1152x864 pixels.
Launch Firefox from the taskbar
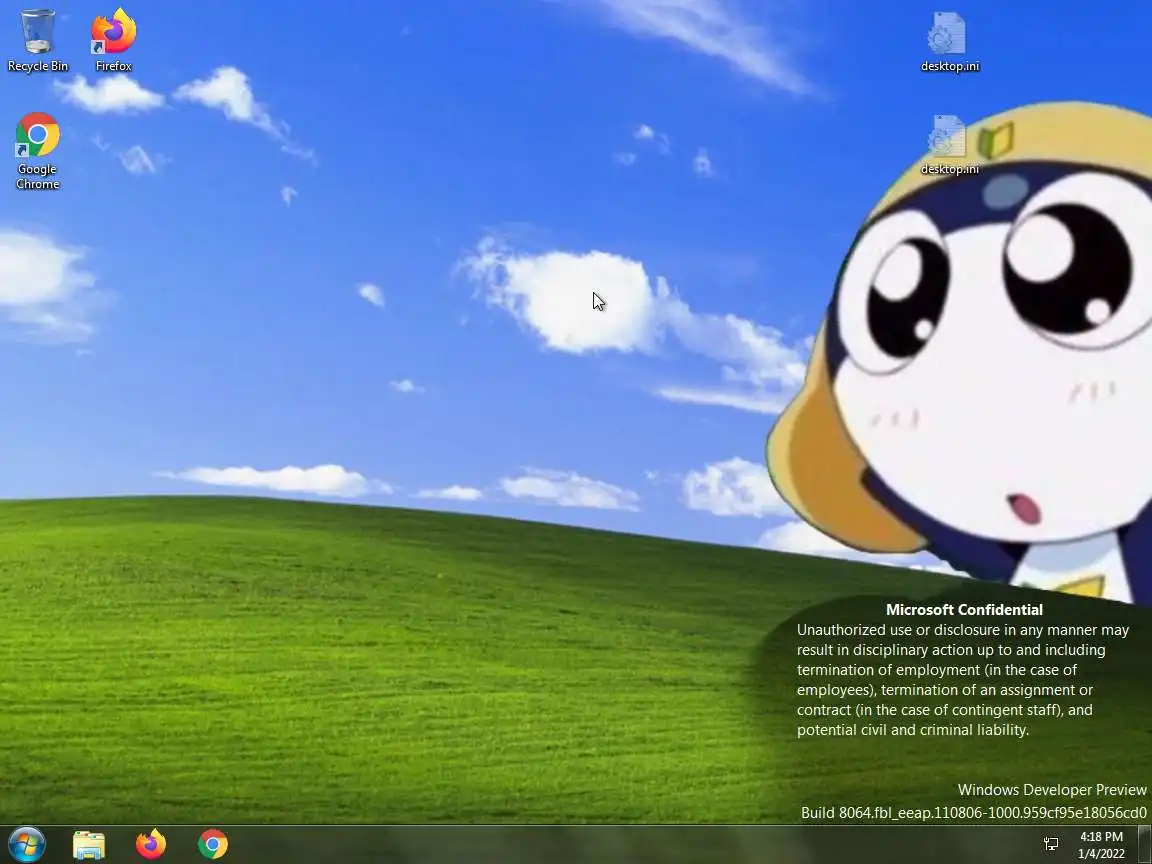(x=151, y=845)
